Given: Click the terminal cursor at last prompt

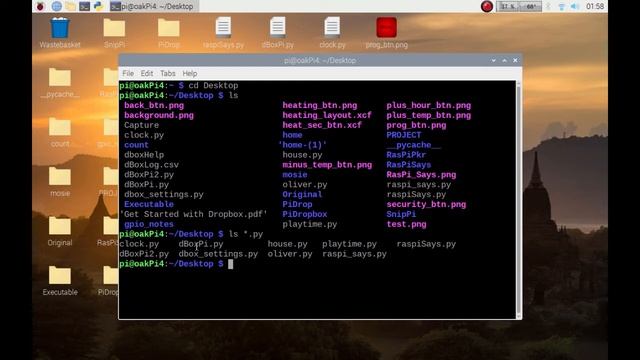Looking at the screenshot, I should (231, 264).
